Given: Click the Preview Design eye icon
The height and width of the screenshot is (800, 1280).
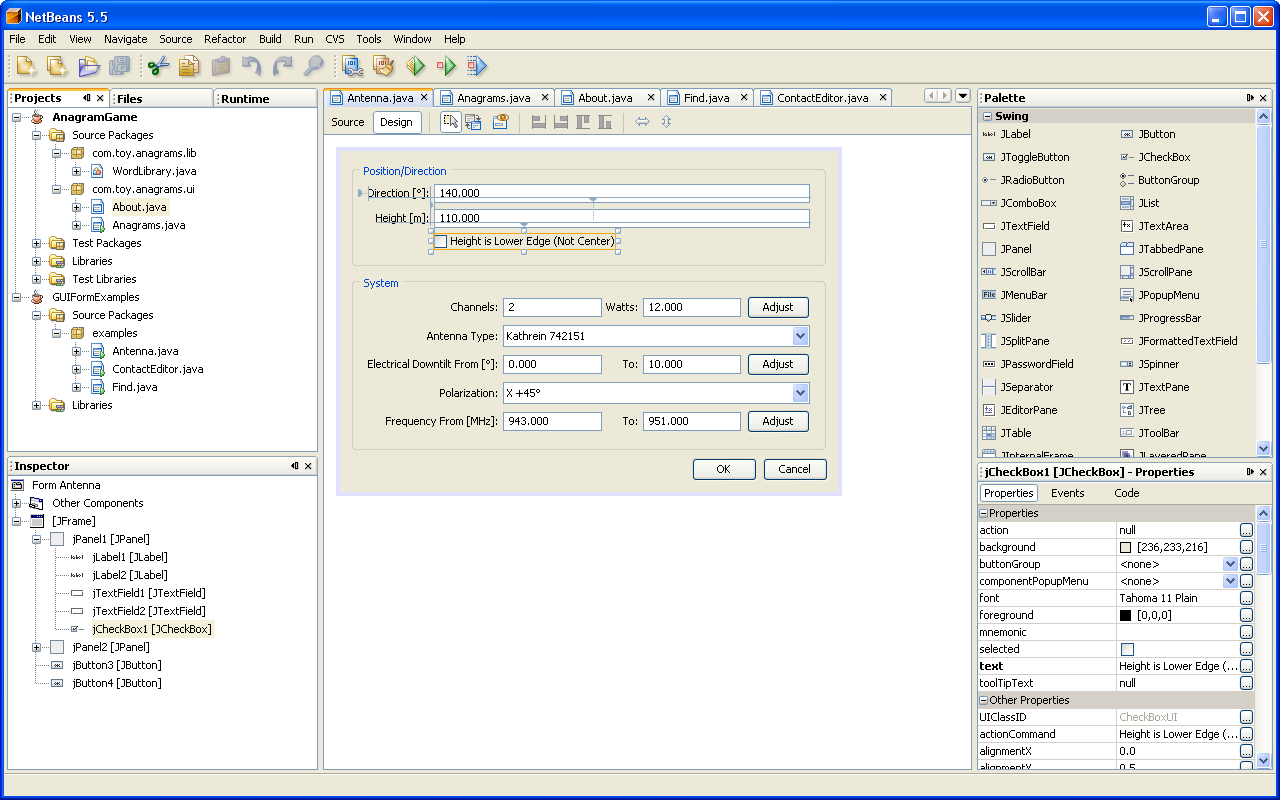Looking at the screenshot, I should coord(501,122).
